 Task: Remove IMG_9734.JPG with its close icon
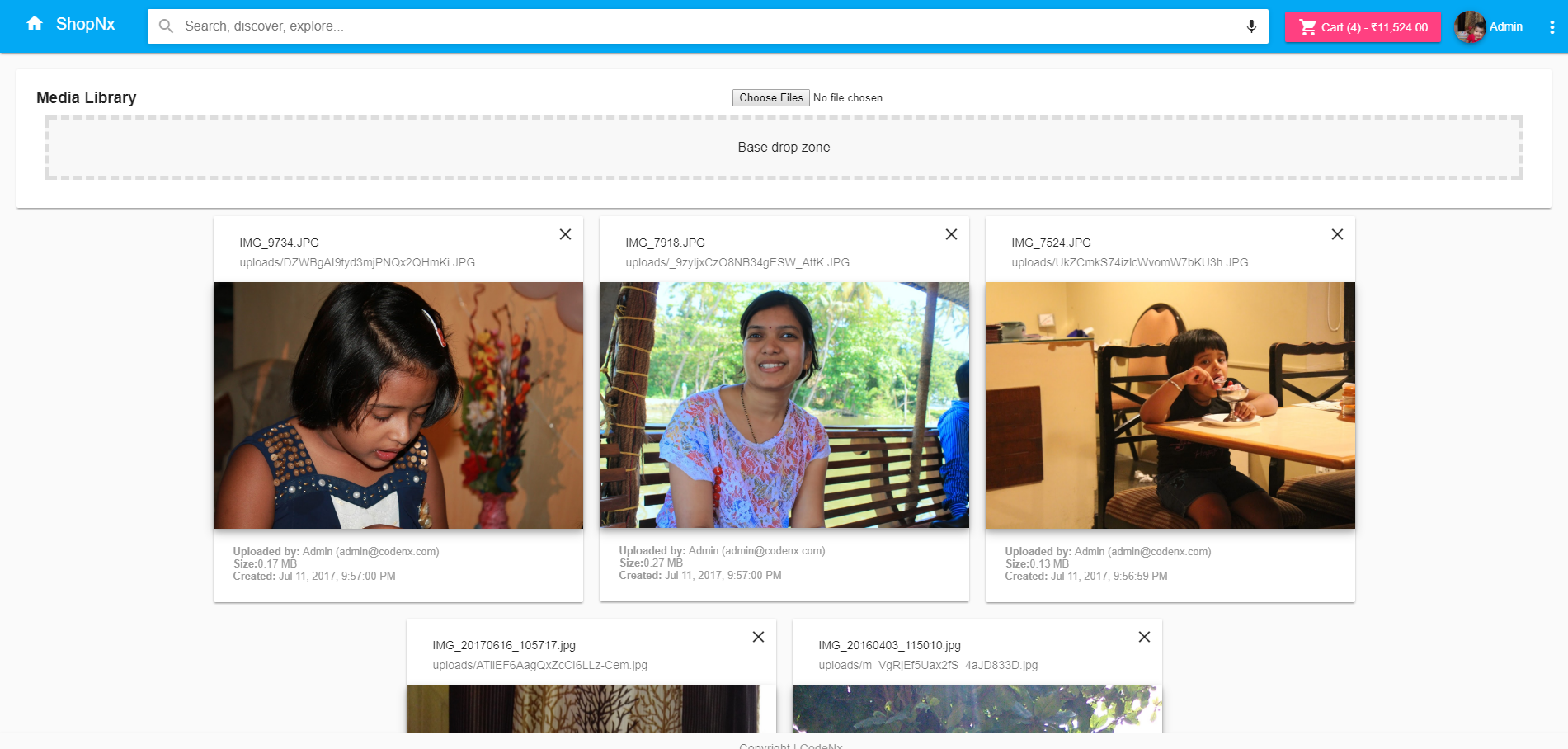click(565, 234)
